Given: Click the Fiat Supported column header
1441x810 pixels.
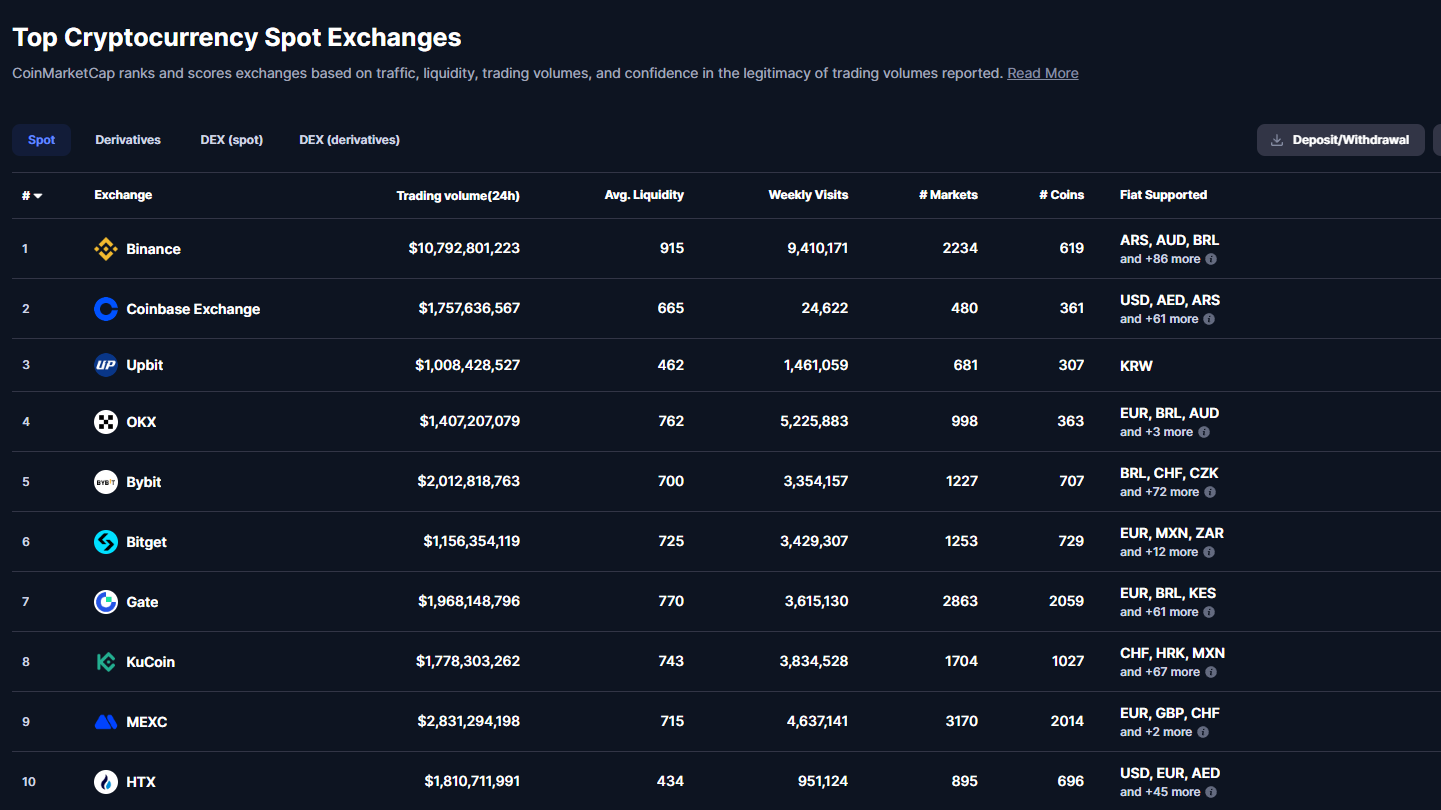Looking at the screenshot, I should pos(1163,195).
